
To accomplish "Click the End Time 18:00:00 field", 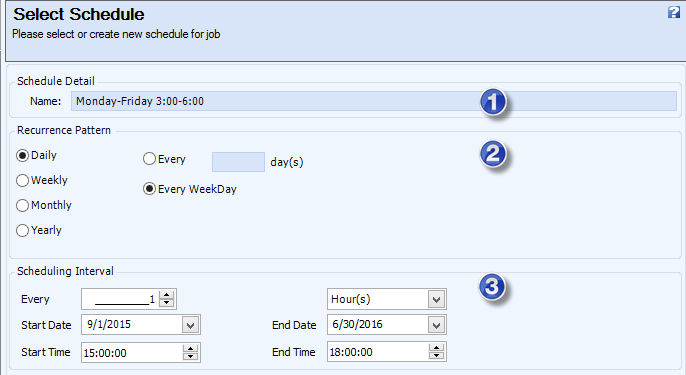I will 378,352.
